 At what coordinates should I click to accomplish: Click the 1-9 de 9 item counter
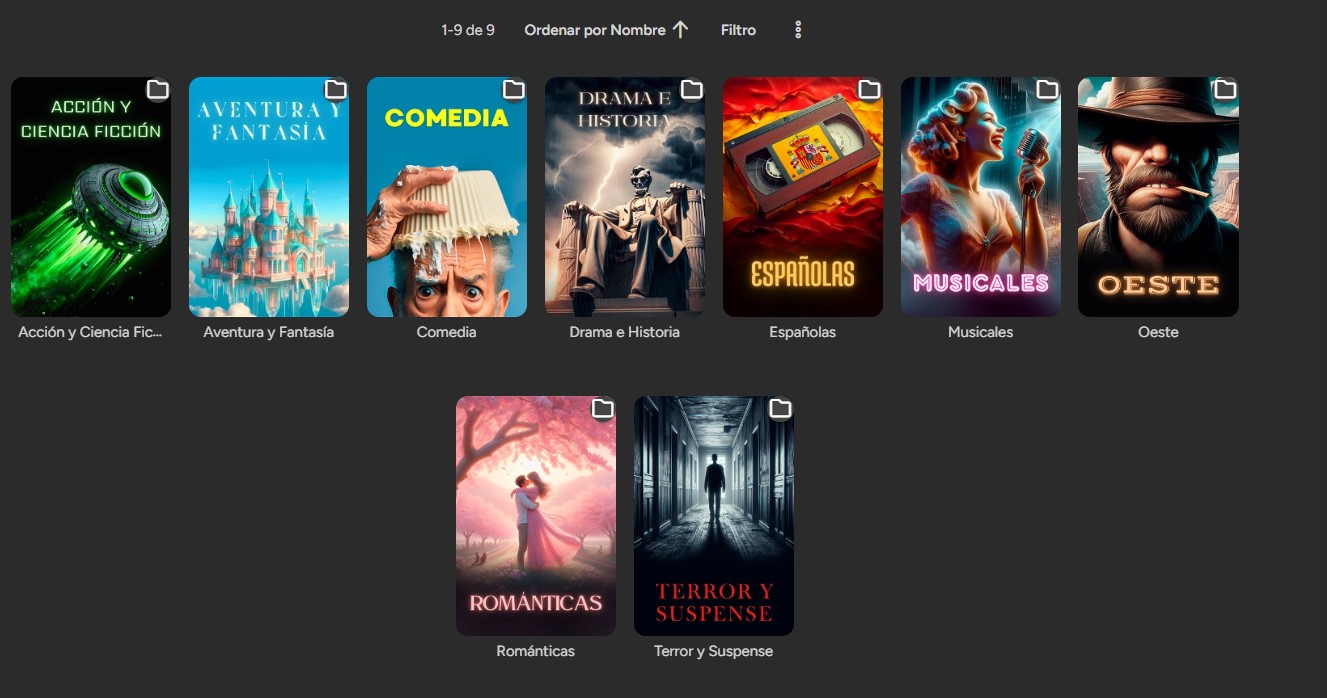tap(468, 30)
